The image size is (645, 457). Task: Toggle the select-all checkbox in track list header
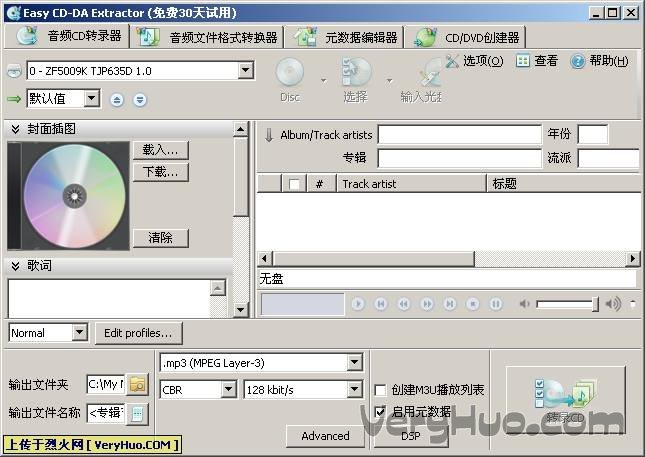(293, 184)
